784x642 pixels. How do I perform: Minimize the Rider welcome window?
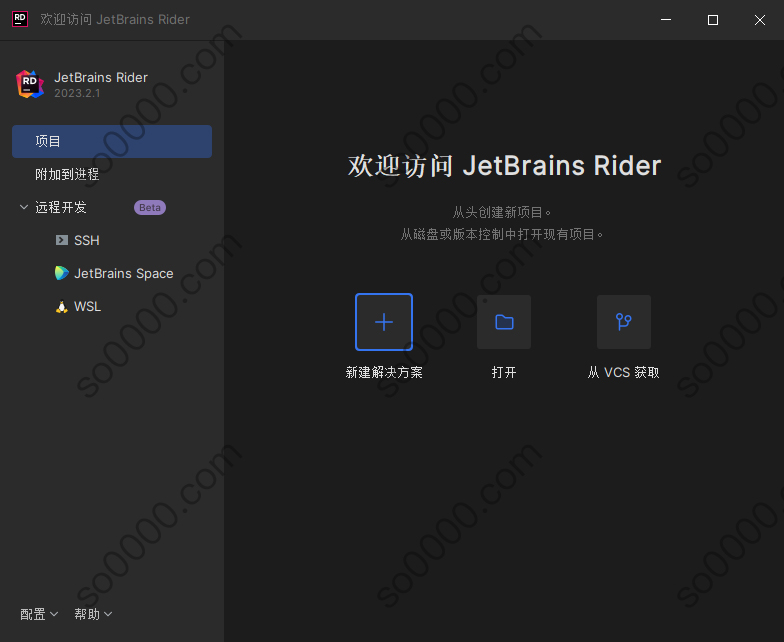pos(666,20)
